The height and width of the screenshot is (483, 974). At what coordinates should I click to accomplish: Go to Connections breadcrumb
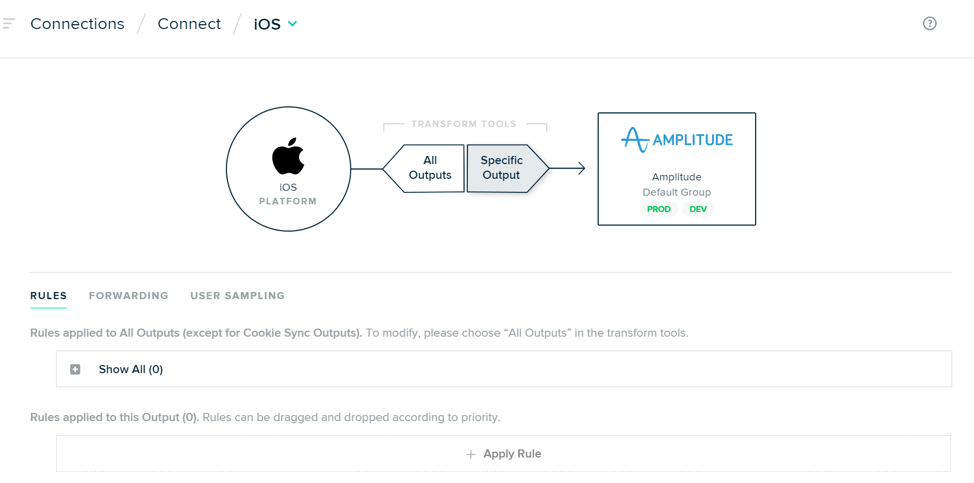point(77,24)
